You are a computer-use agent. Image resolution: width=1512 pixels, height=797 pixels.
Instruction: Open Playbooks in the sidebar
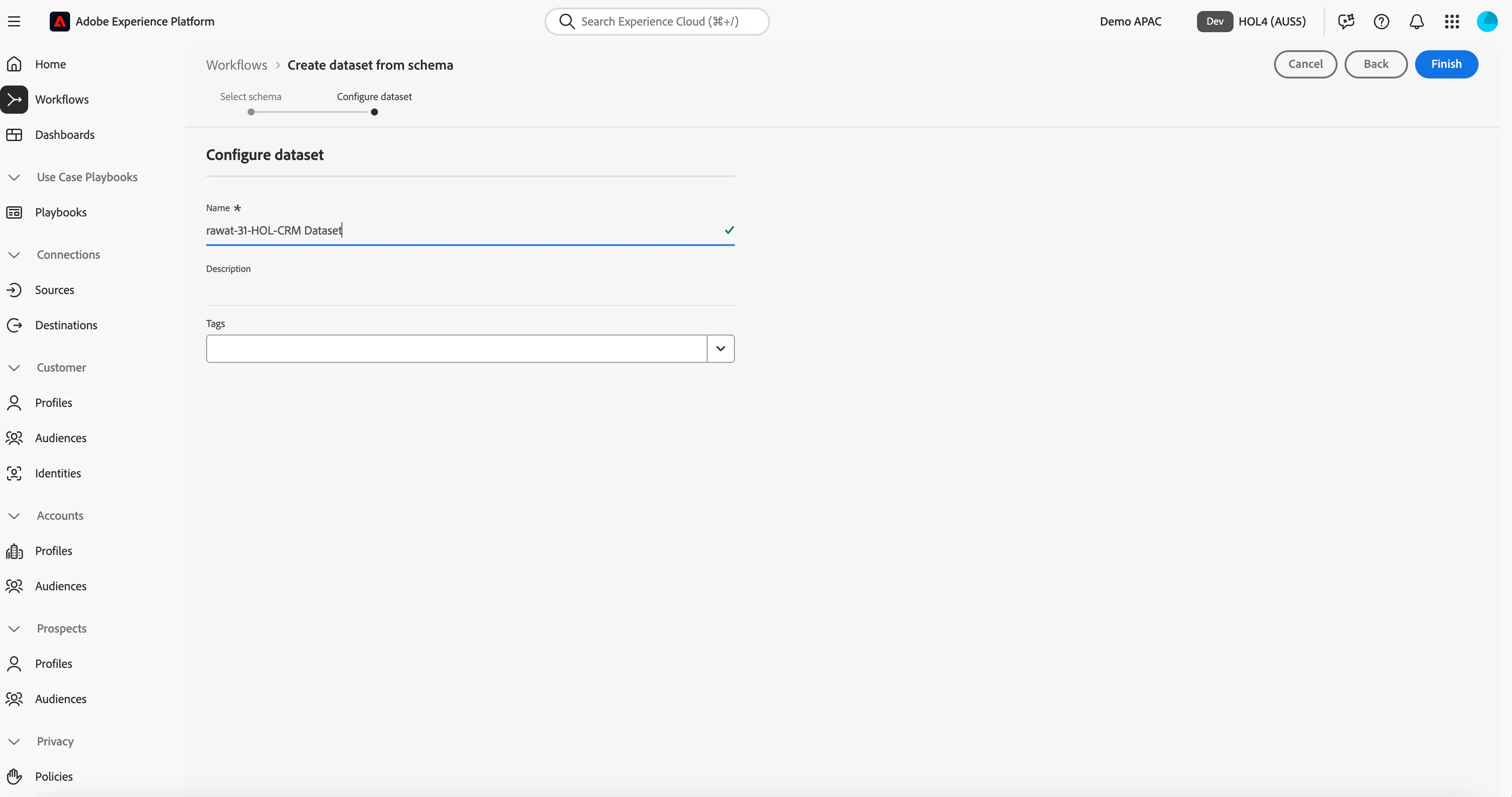click(60, 212)
